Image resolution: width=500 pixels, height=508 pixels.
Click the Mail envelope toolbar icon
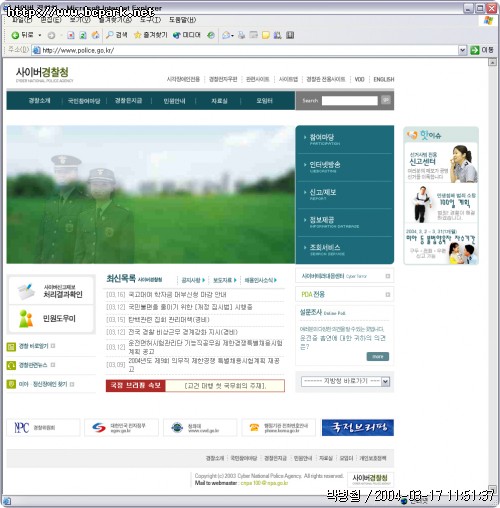point(226,35)
